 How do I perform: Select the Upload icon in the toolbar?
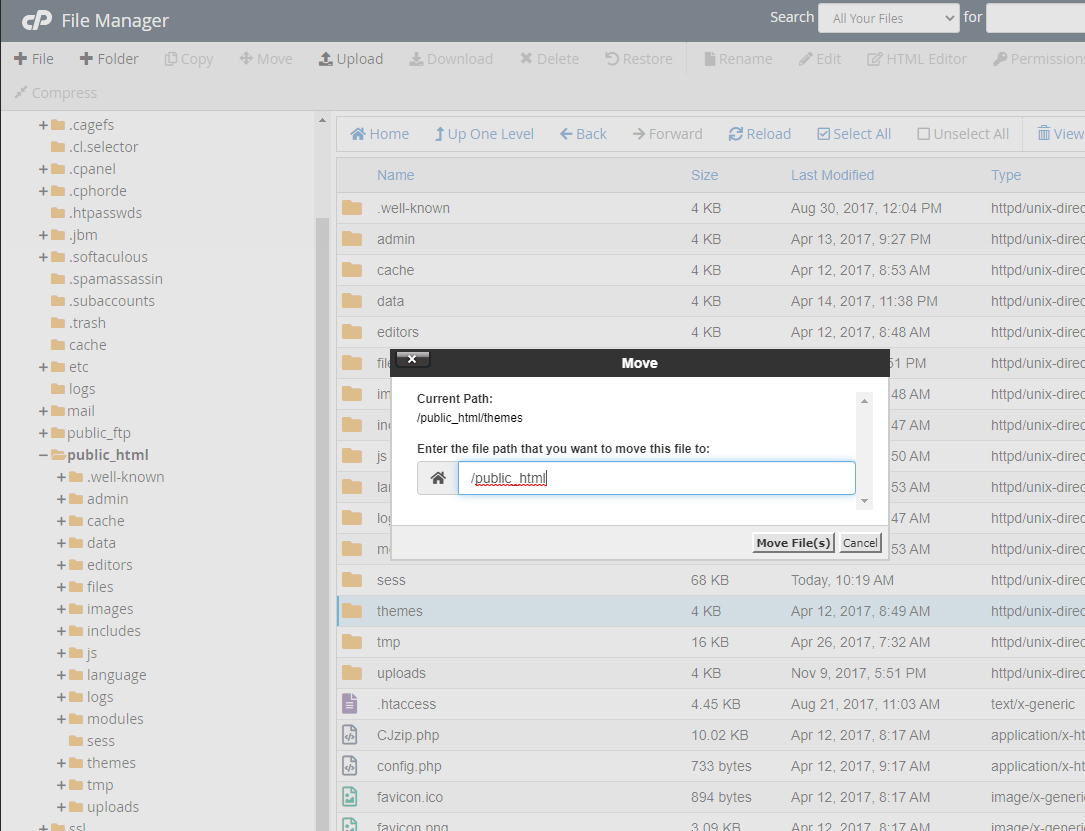click(350, 59)
